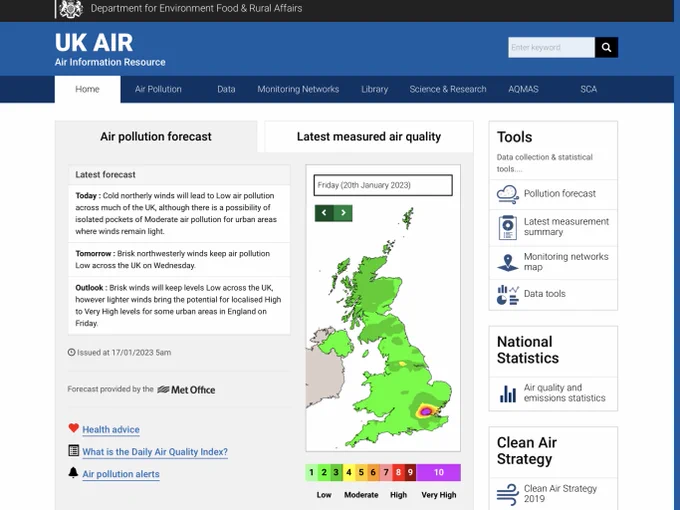Click index band 3 green swatch
This screenshot has width=680, height=510.
point(336,472)
